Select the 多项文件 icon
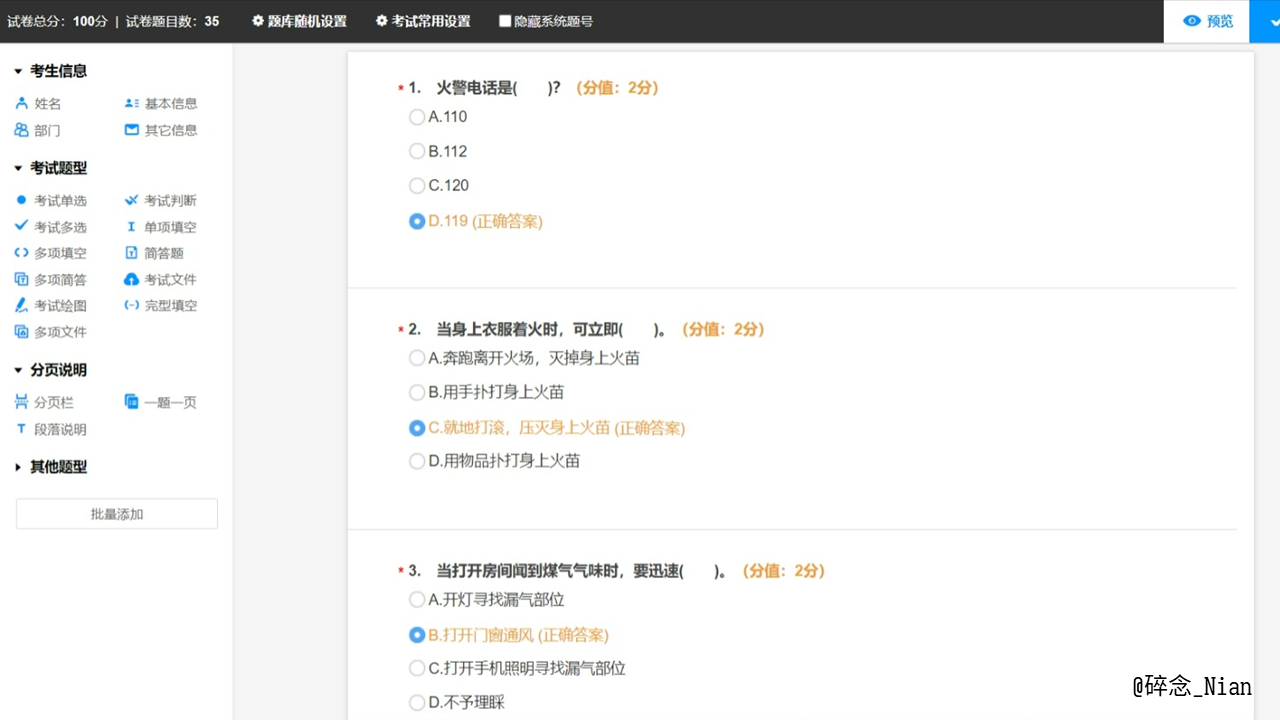This screenshot has width=1280, height=720. click(x=21, y=331)
